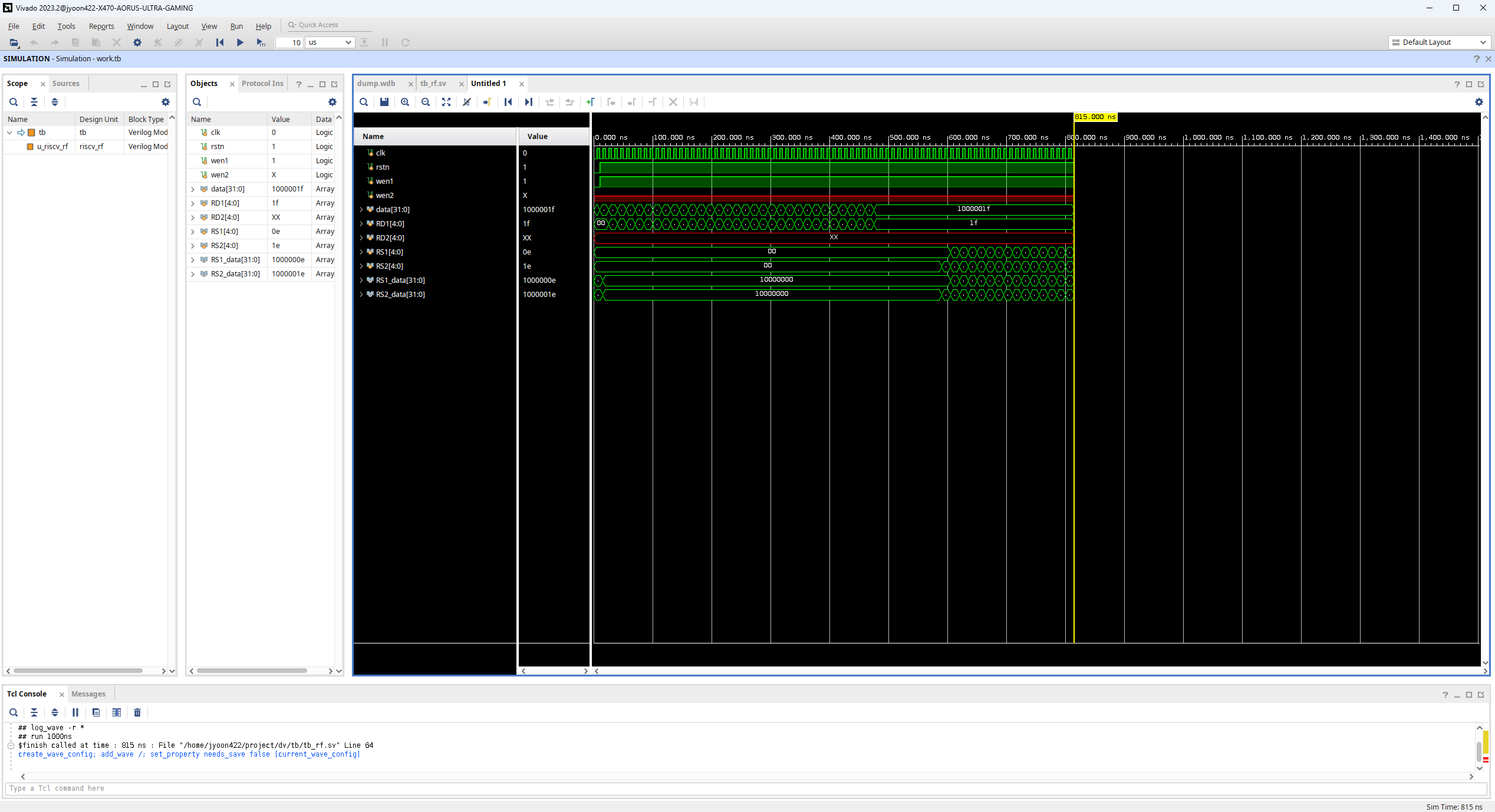This screenshot has width=1495, height=812.
Task: Click the Add Marker icon
Action: (590, 102)
